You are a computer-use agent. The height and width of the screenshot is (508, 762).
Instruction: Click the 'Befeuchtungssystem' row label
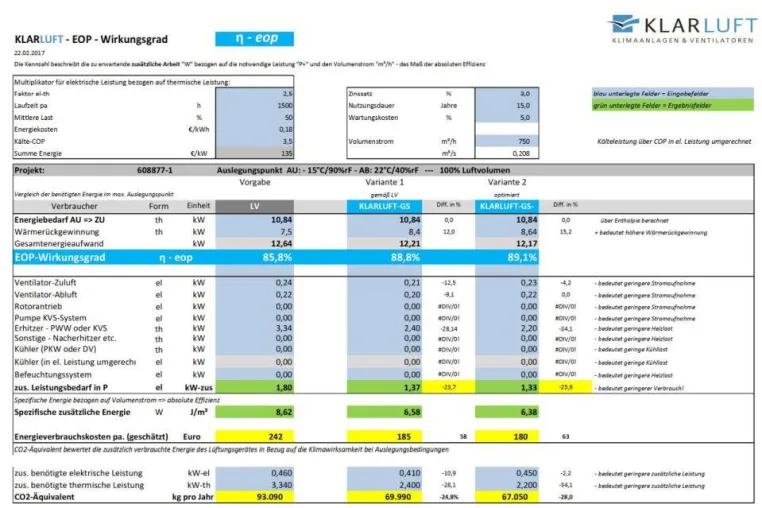tap(53, 375)
